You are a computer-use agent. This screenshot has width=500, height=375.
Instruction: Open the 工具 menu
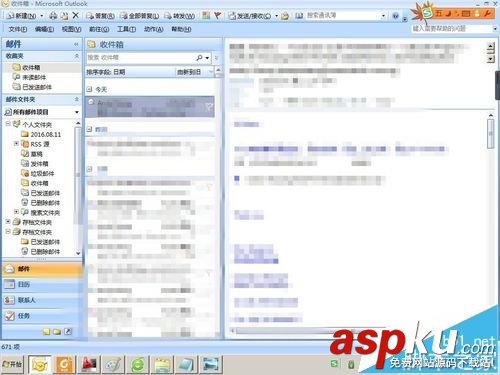click(126, 29)
